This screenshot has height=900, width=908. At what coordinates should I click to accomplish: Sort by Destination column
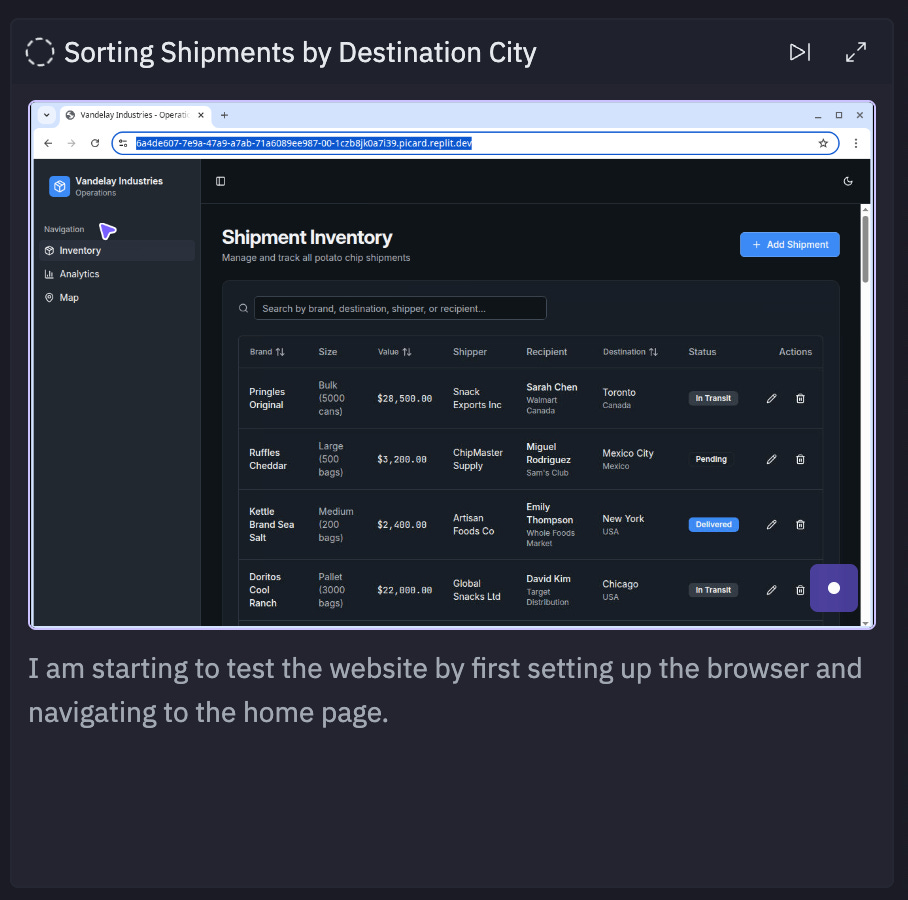click(630, 352)
